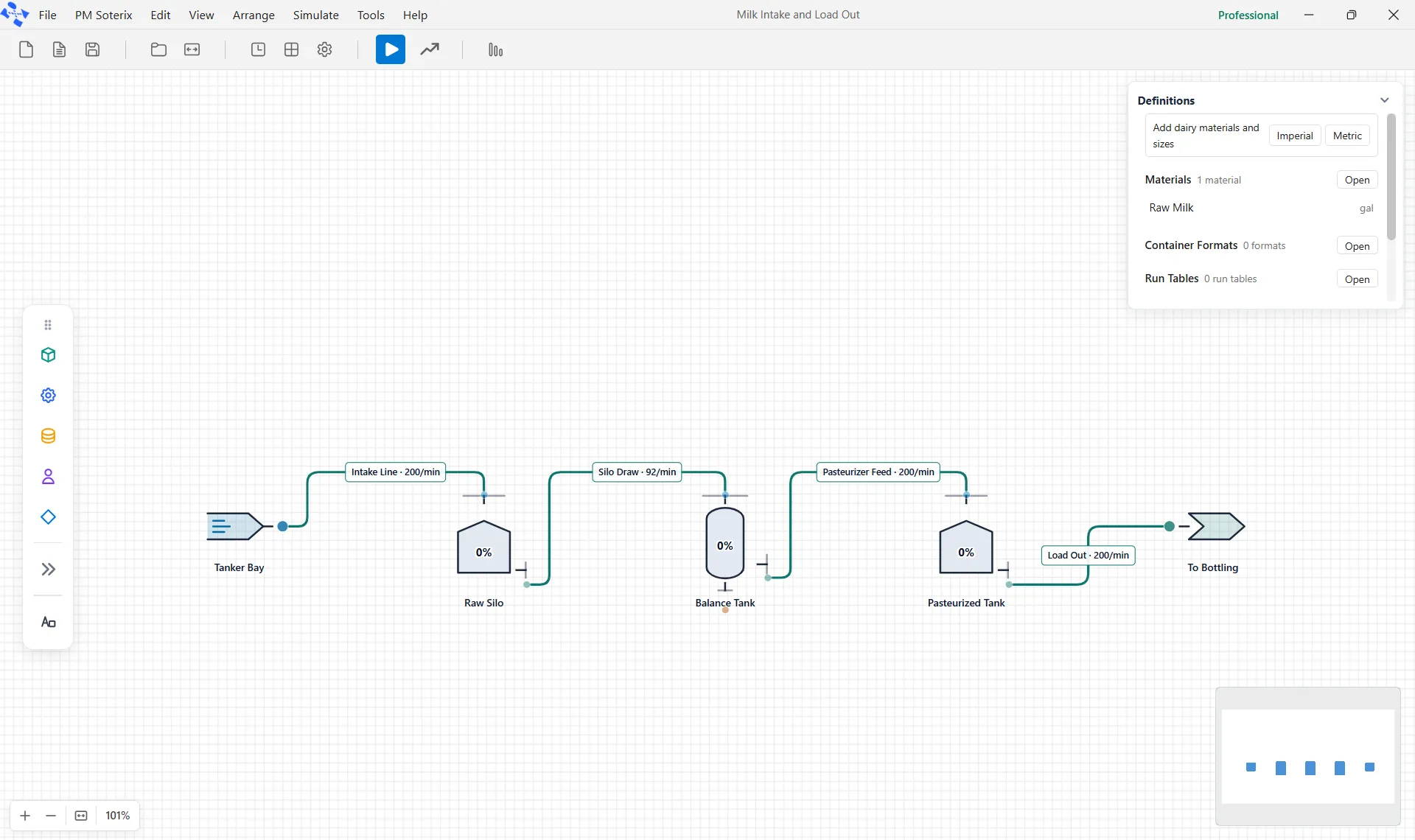1415x840 pixels.
Task: Click the Definitions panel scrollbar
Action: [x=1391, y=177]
